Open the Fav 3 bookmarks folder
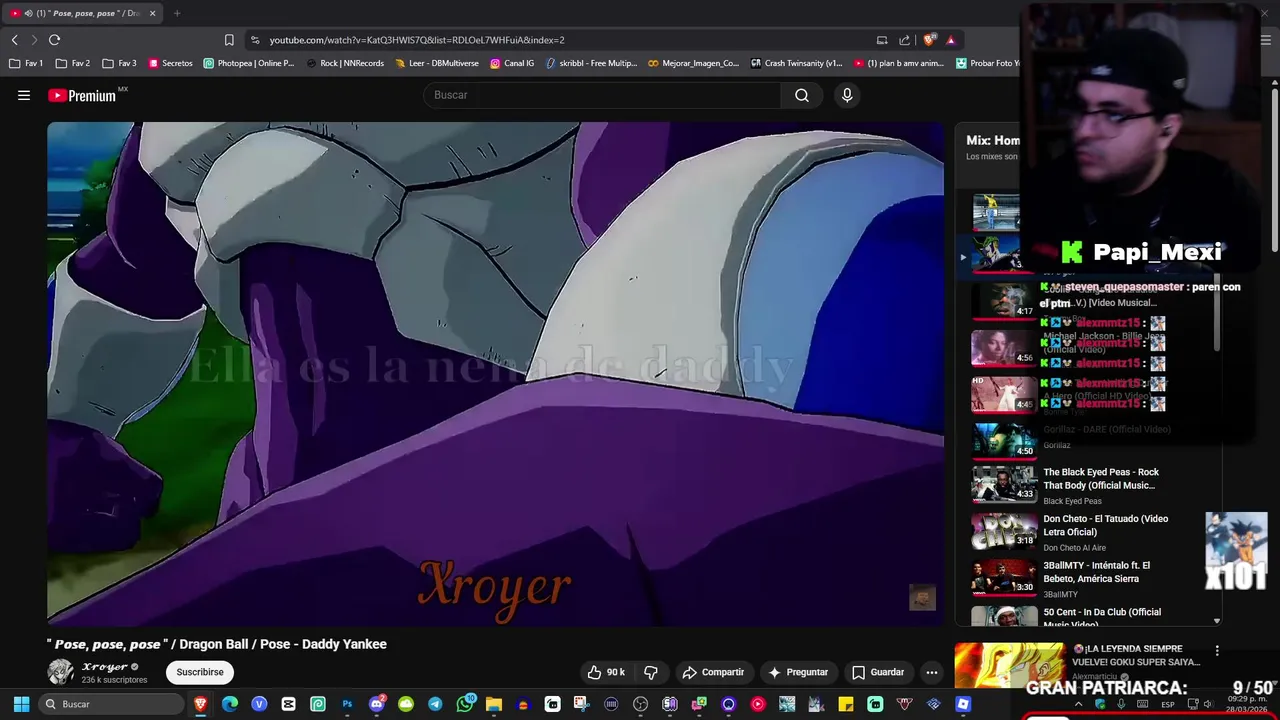The width and height of the screenshot is (1280, 720). tap(119, 63)
